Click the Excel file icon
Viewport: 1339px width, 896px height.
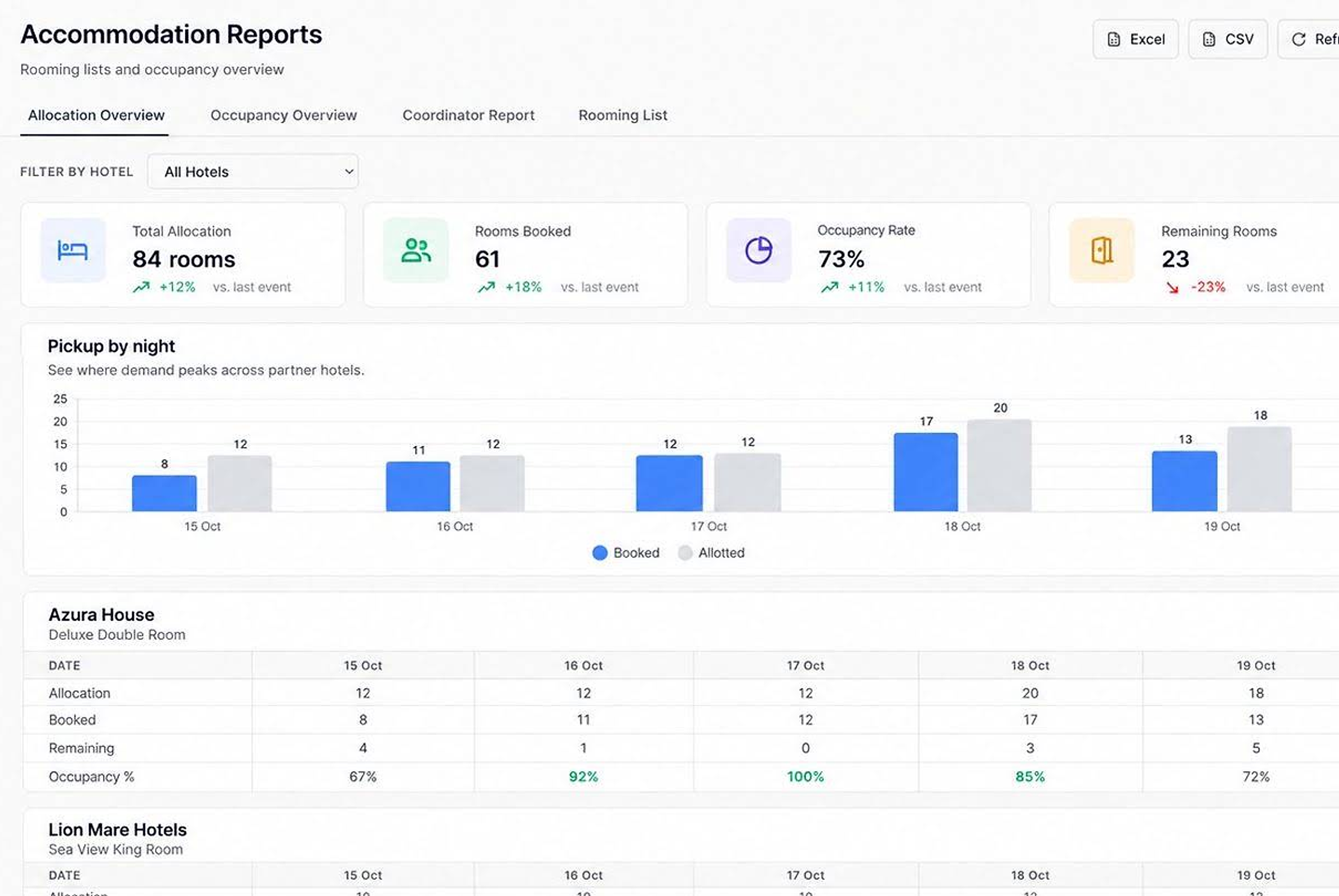point(1114,39)
